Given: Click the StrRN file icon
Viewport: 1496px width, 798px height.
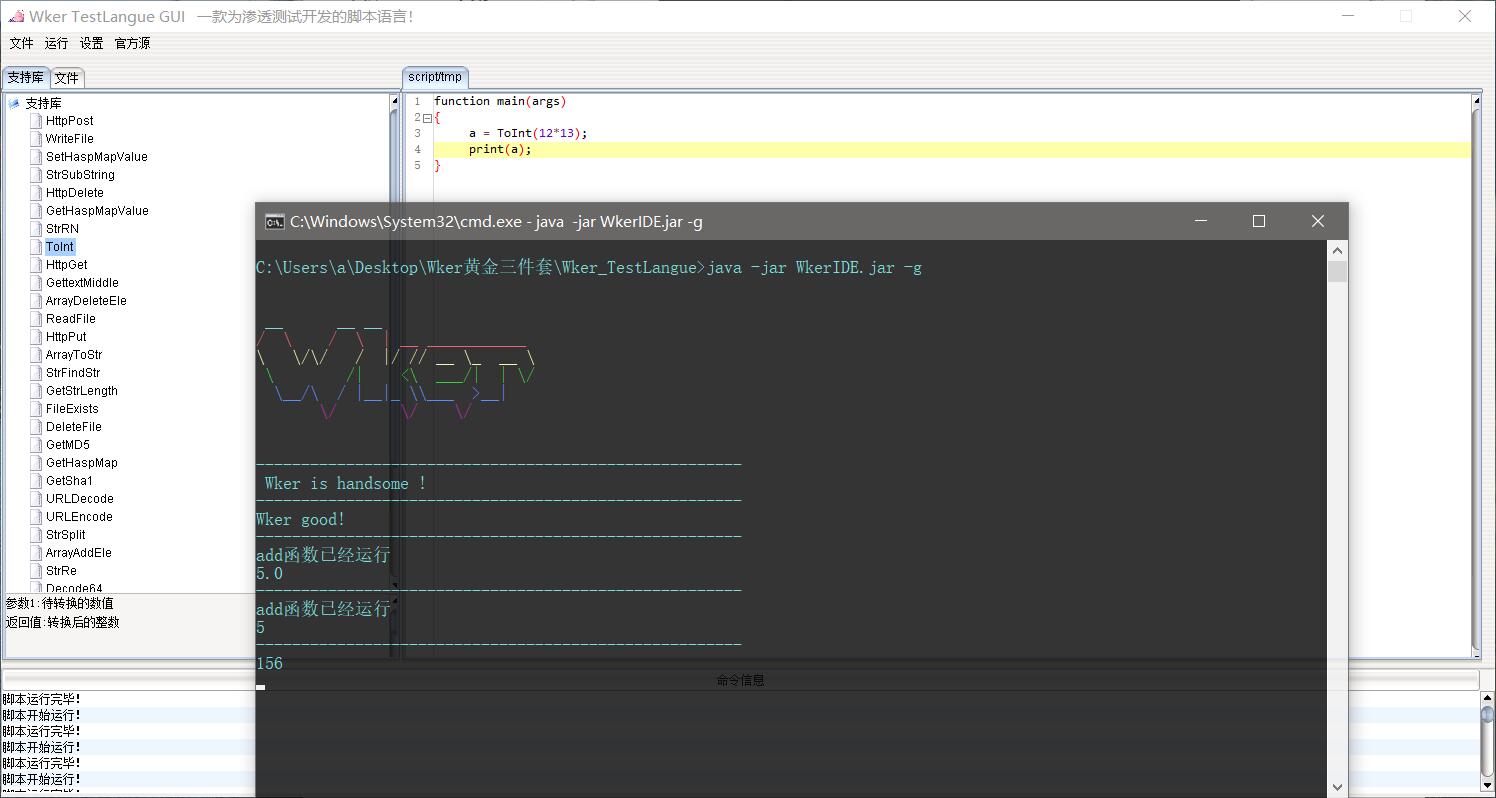Looking at the screenshot, I should click(36, 229).
